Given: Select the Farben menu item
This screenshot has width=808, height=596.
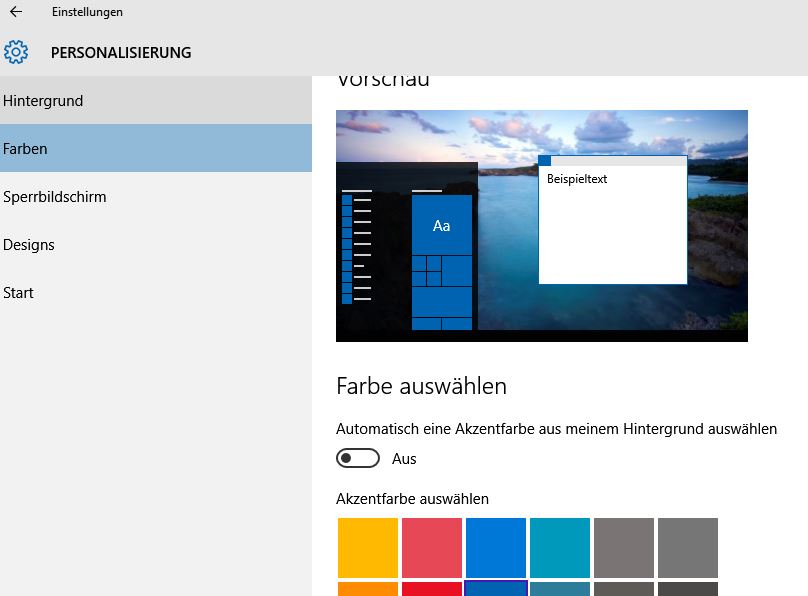Looking at the screenshot, I should 156,148.
